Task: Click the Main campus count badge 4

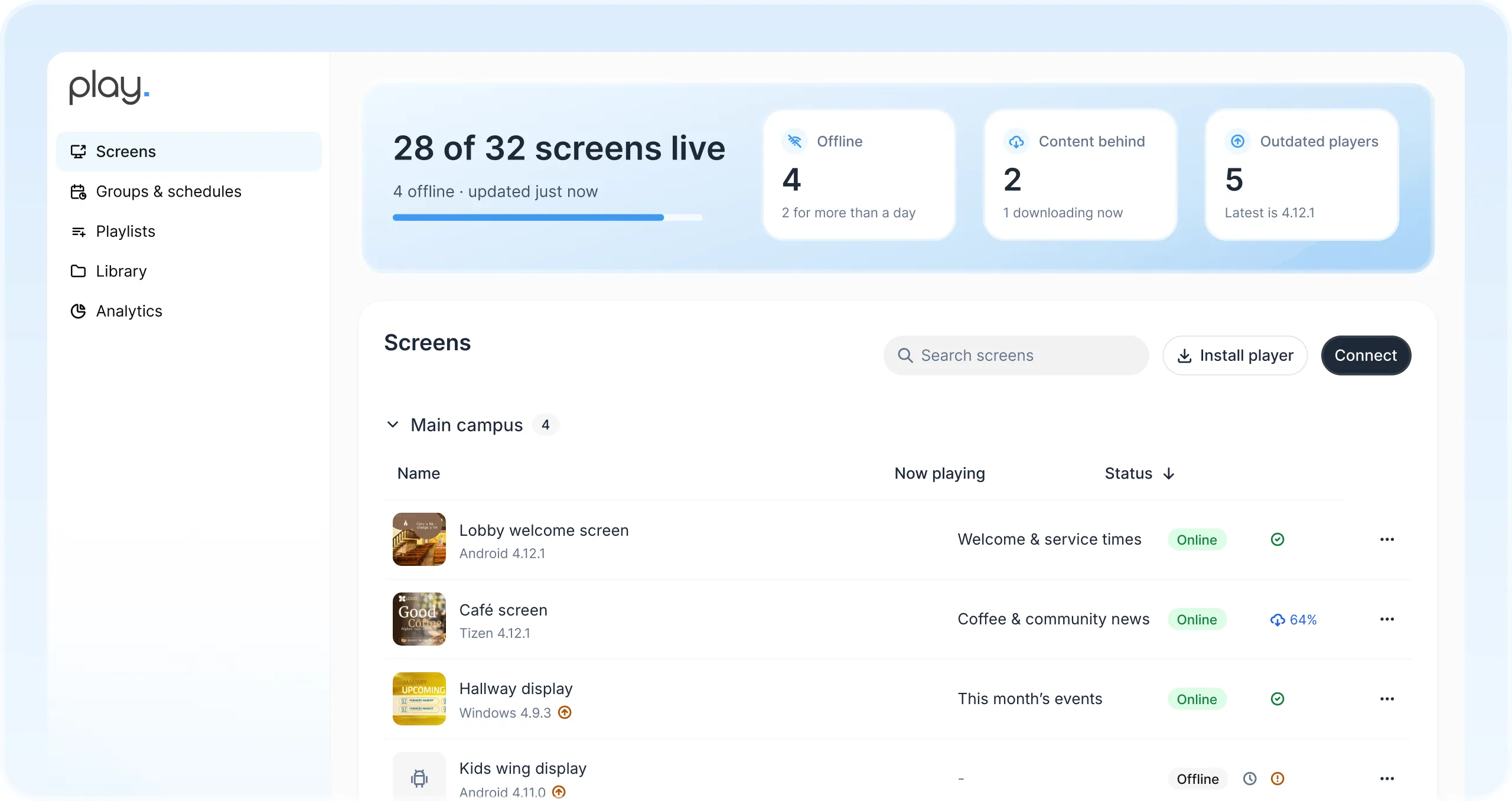Action: (545, 425)
